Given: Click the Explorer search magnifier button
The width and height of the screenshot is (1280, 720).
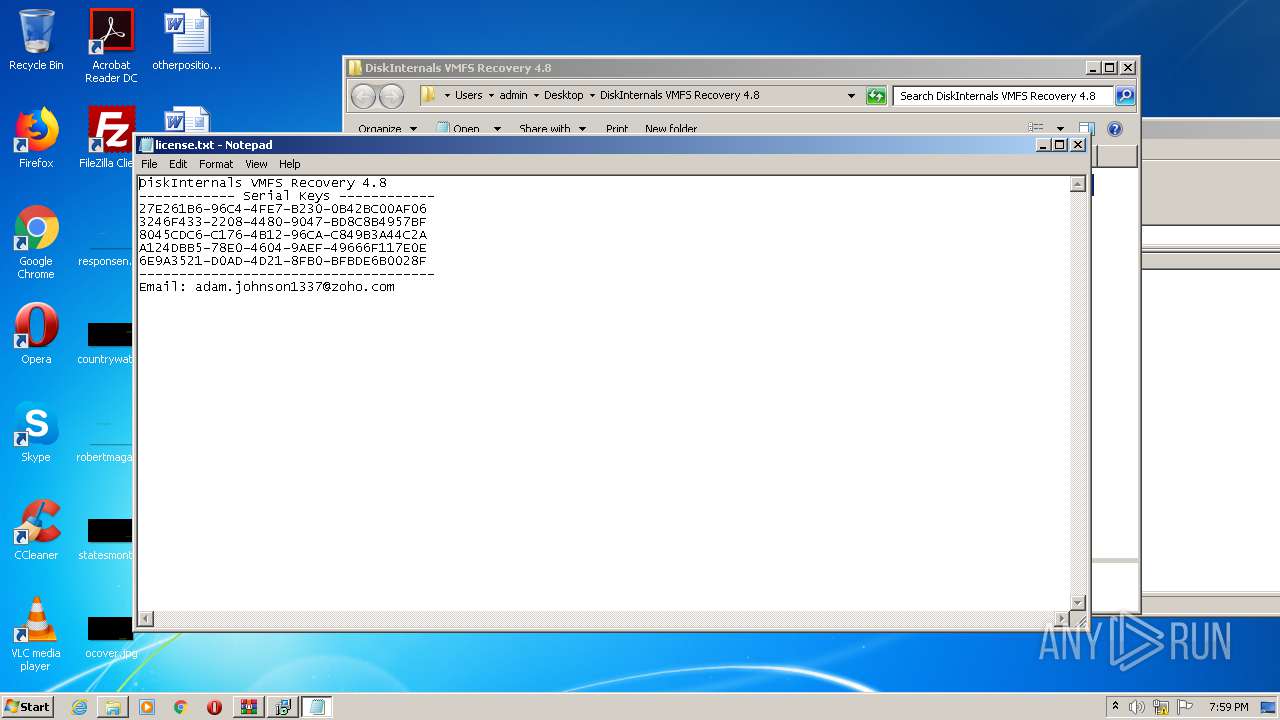Looking at the screenshot, I should coord(1125,96).
